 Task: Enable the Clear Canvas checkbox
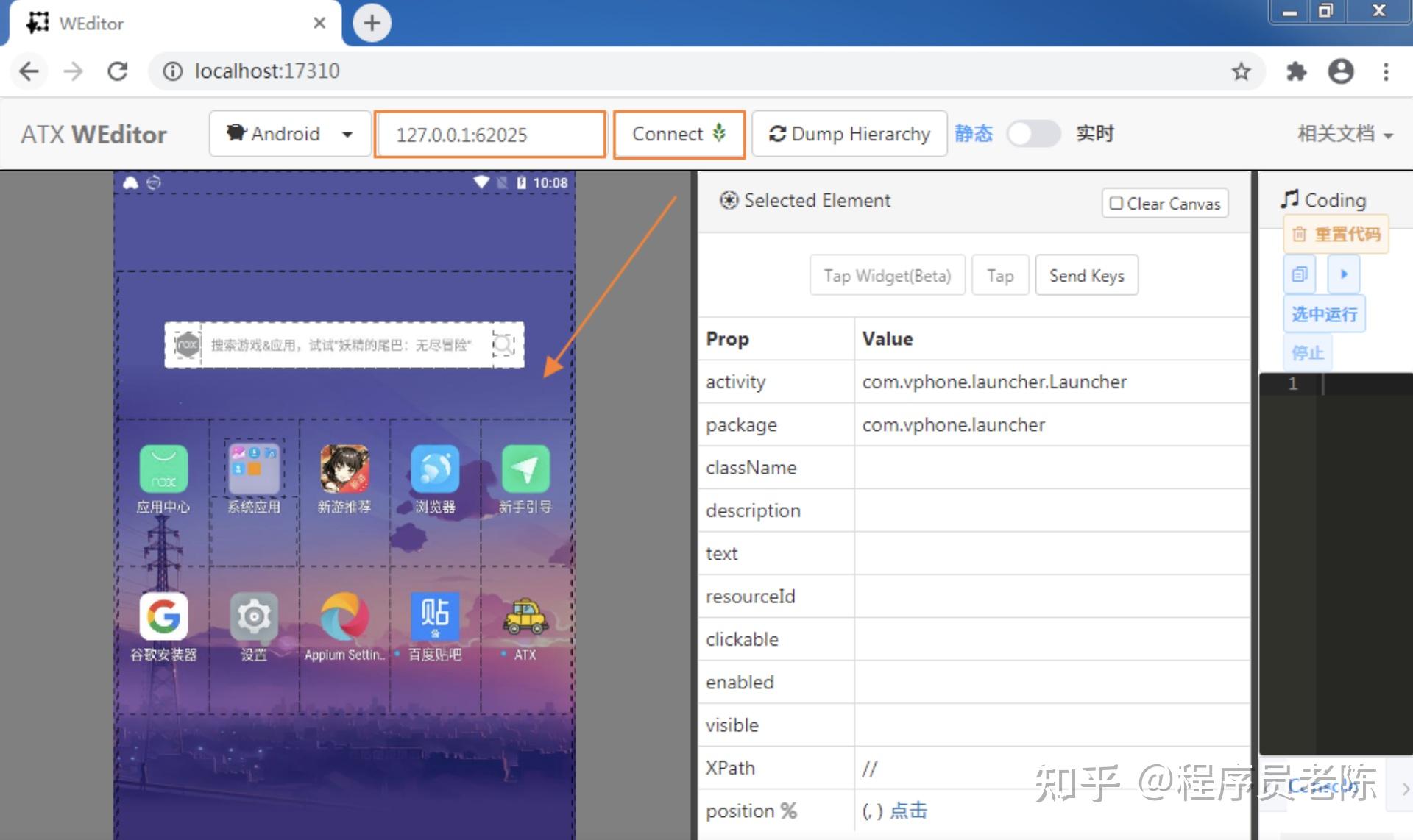coord(1116,203)
